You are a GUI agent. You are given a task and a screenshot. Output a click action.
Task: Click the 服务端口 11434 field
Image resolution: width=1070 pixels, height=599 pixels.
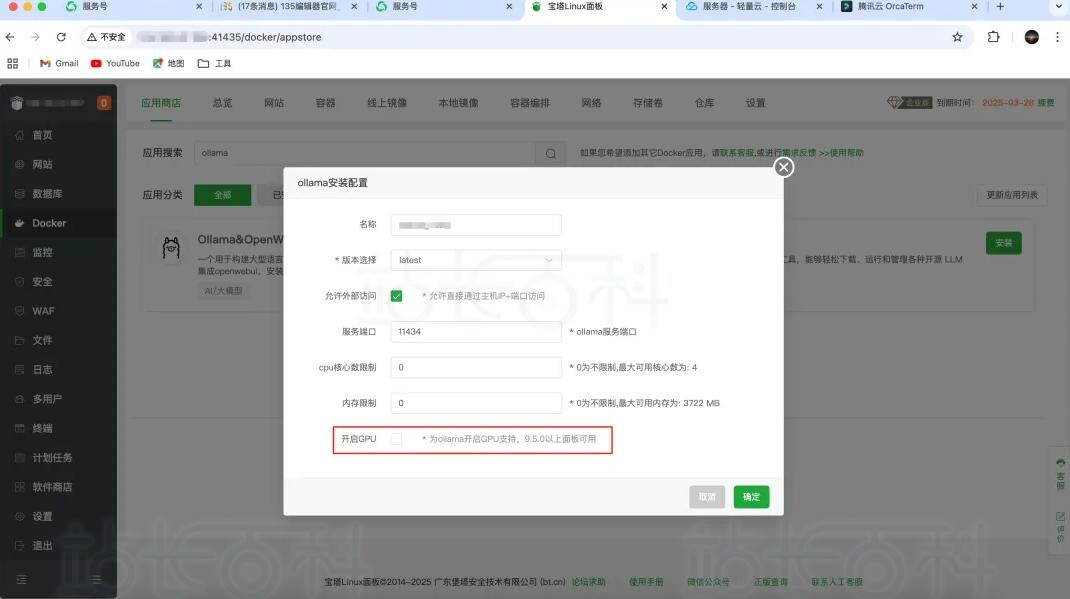(476, 332)
